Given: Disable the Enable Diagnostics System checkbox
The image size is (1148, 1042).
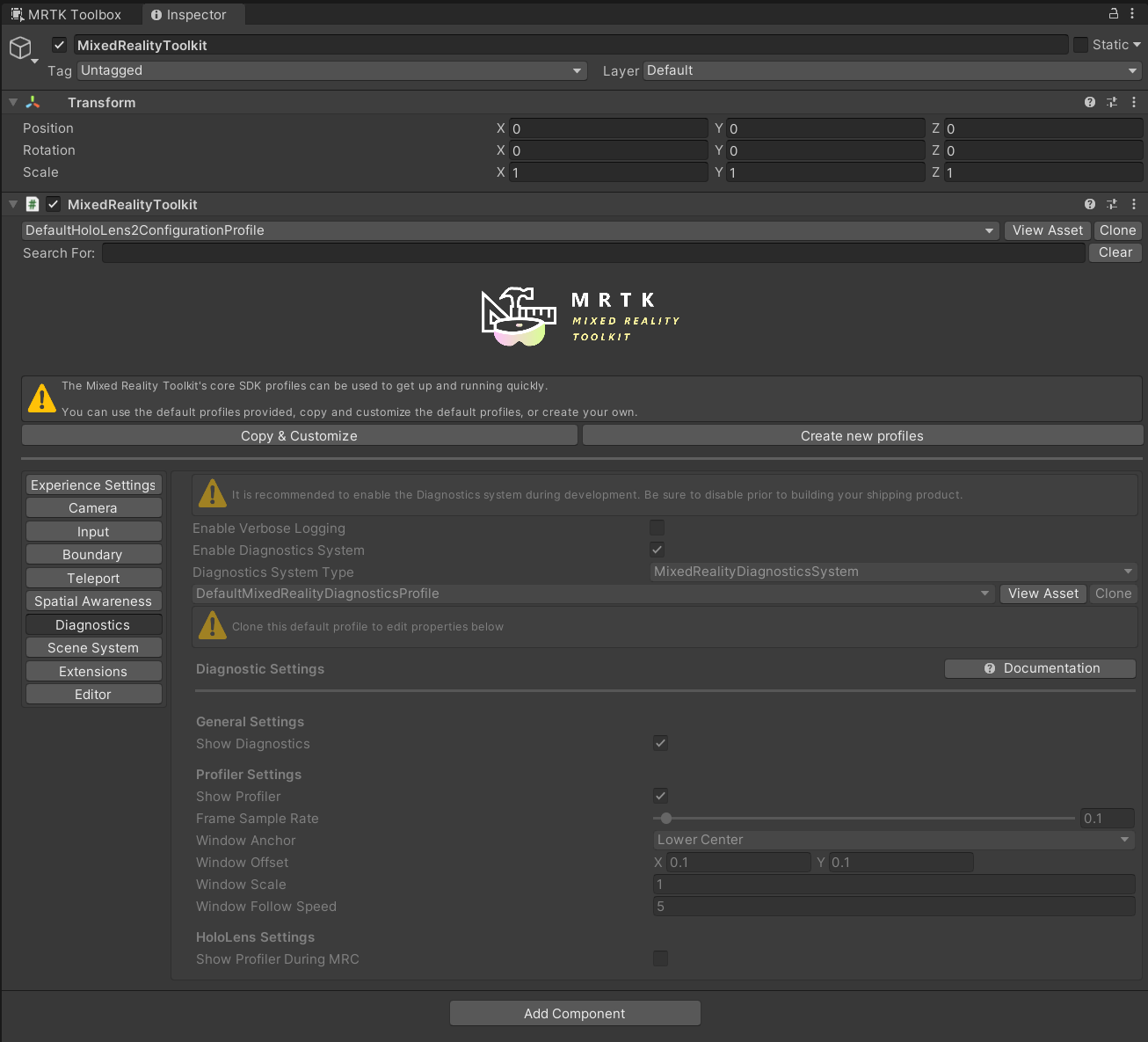Looking at the screenshot, I should pos(657,549).
